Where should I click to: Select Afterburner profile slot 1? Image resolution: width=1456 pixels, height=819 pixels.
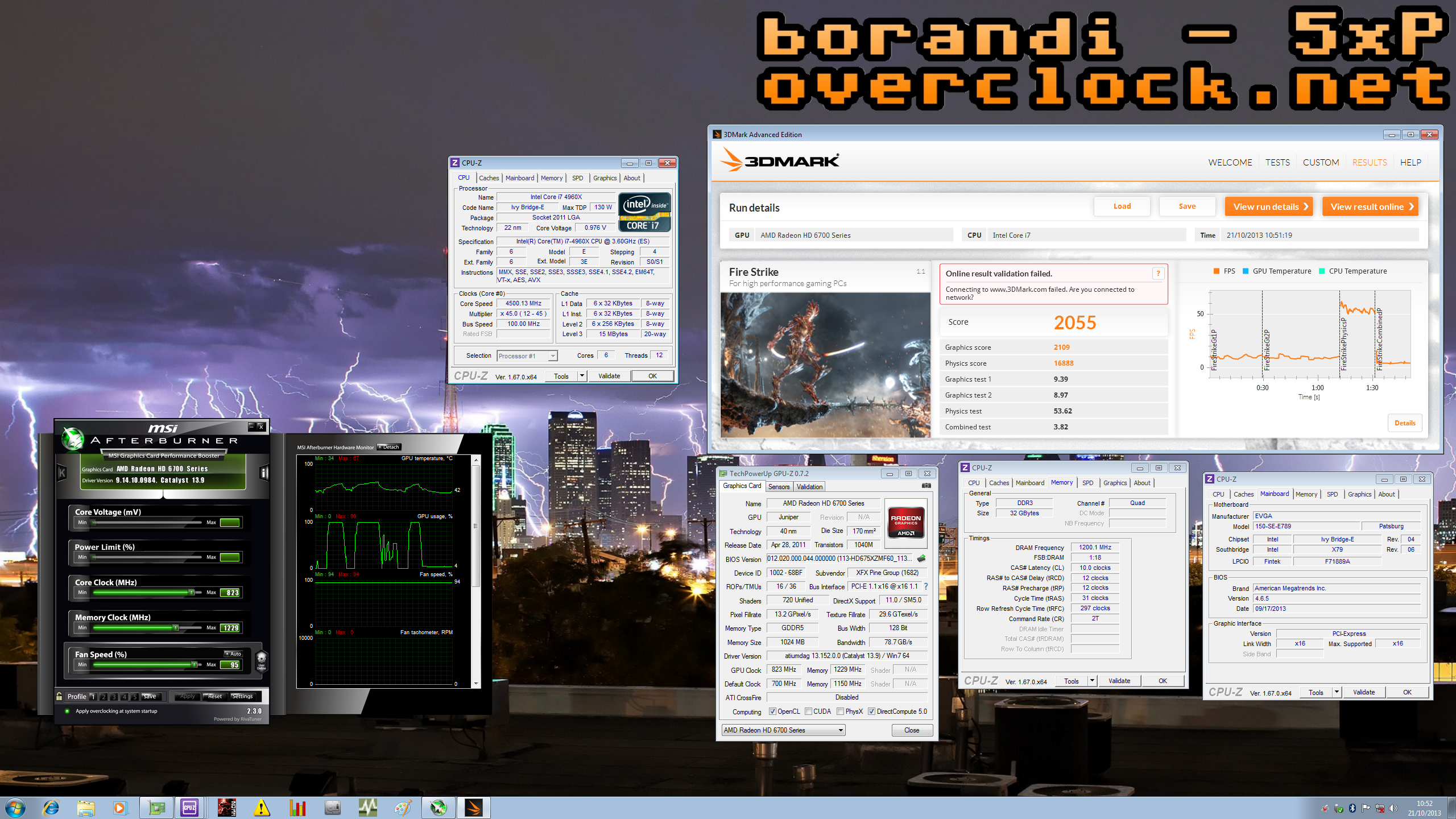93,696
